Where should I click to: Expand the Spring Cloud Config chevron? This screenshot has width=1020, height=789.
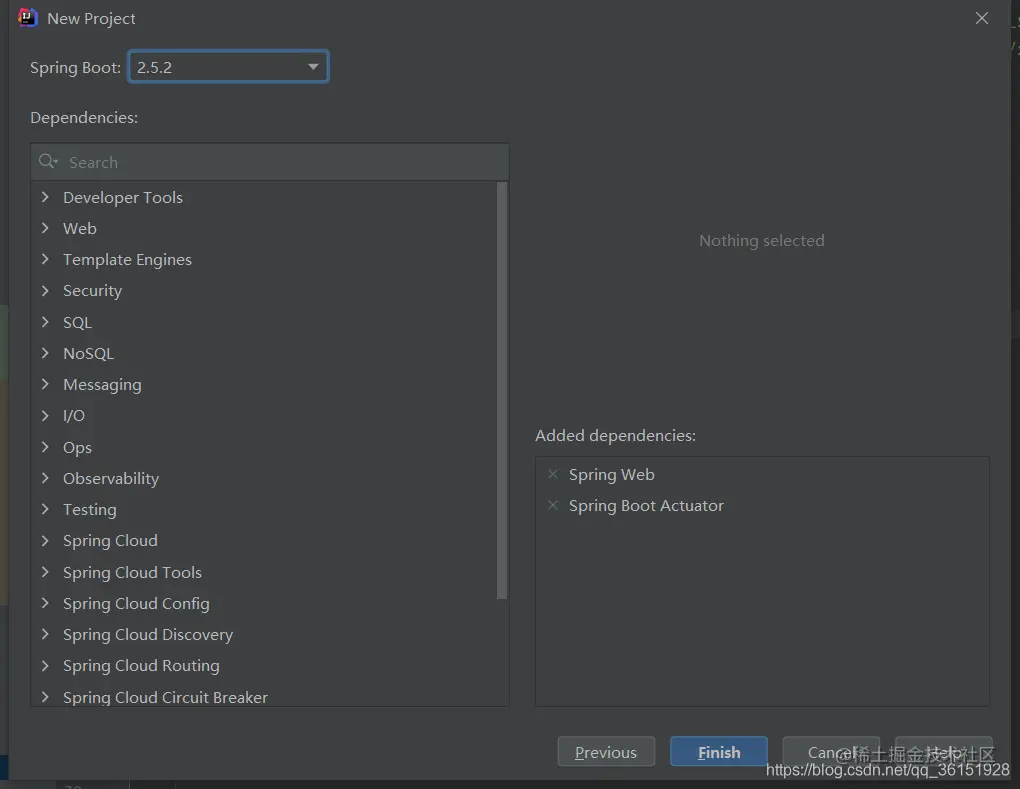[x=45, y=603]
